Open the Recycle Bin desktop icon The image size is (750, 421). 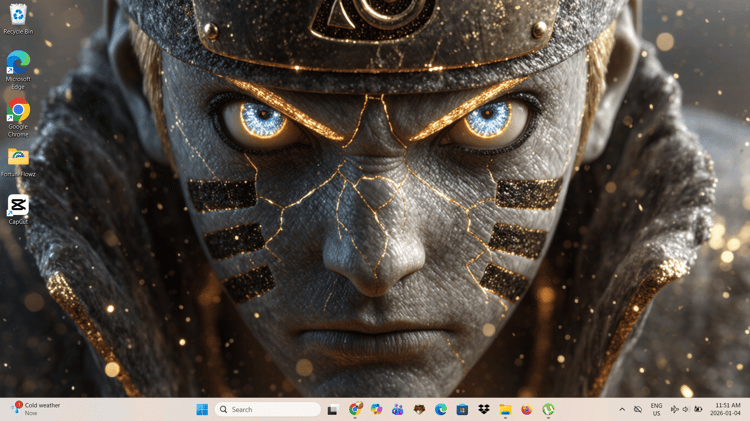pos(18,19)
